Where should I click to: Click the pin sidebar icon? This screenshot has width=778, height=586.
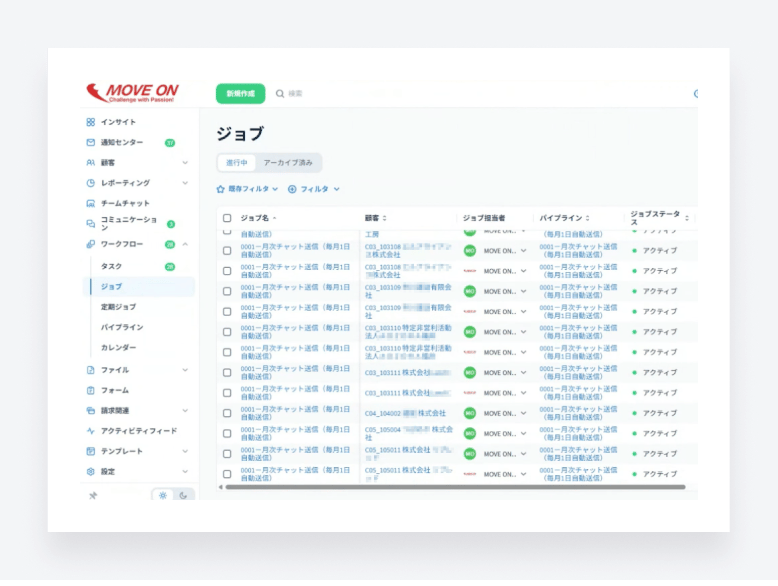[x=93, y=495]
